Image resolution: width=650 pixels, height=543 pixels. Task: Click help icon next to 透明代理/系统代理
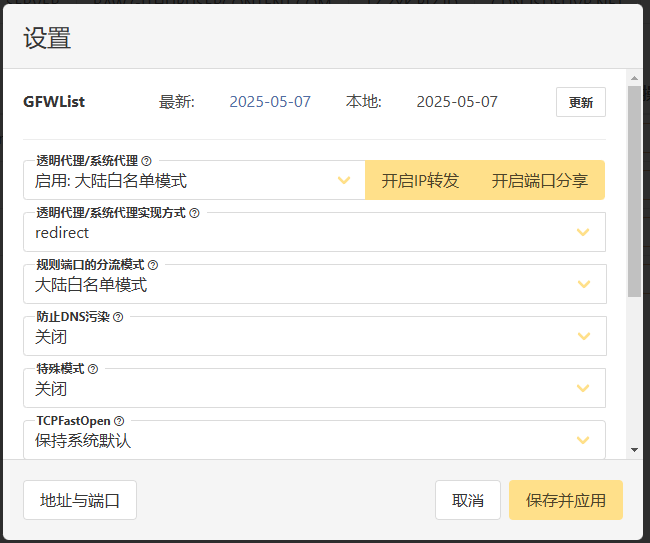pyautogui.click(x=146, y=160)
